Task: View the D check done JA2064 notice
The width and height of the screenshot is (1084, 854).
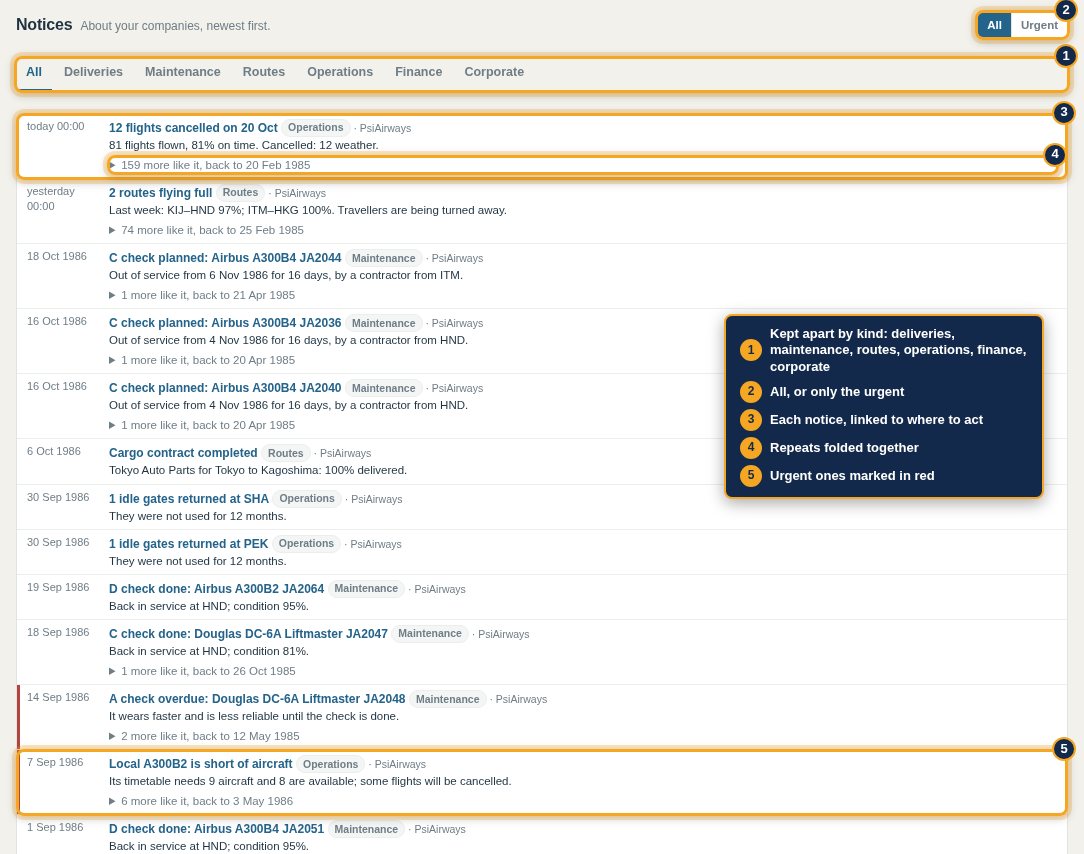Action: [x=216, y=588]
